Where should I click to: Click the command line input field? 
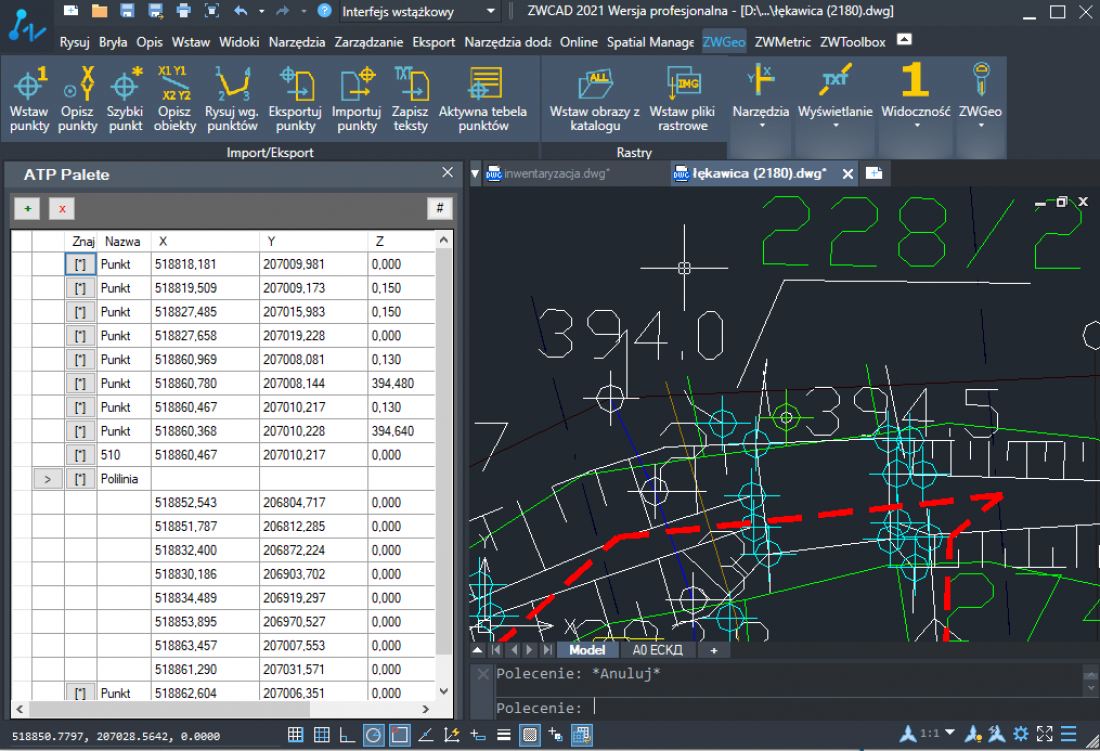tap(789, 708)
